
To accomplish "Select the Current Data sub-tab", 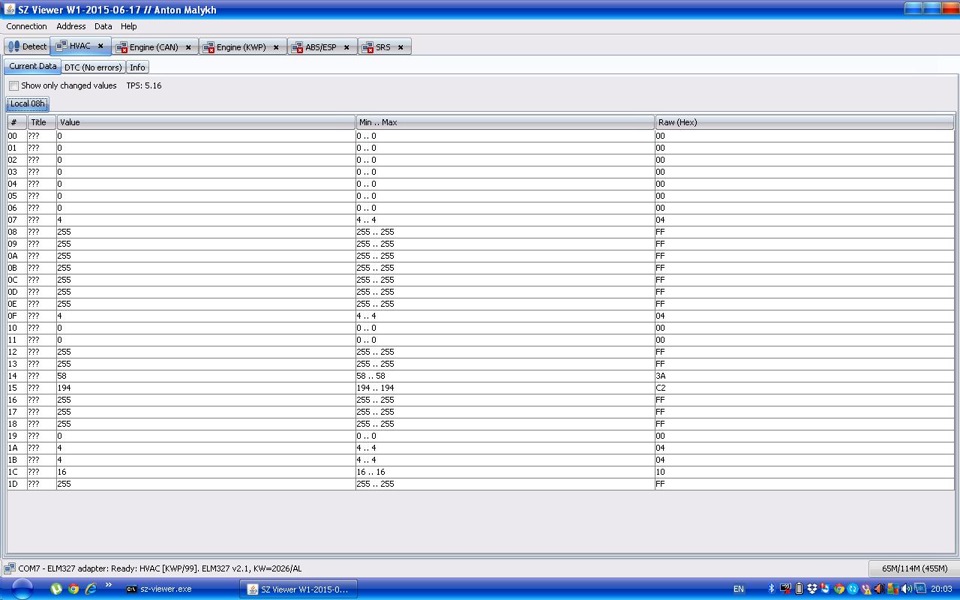I will click(x=32, y=66).
